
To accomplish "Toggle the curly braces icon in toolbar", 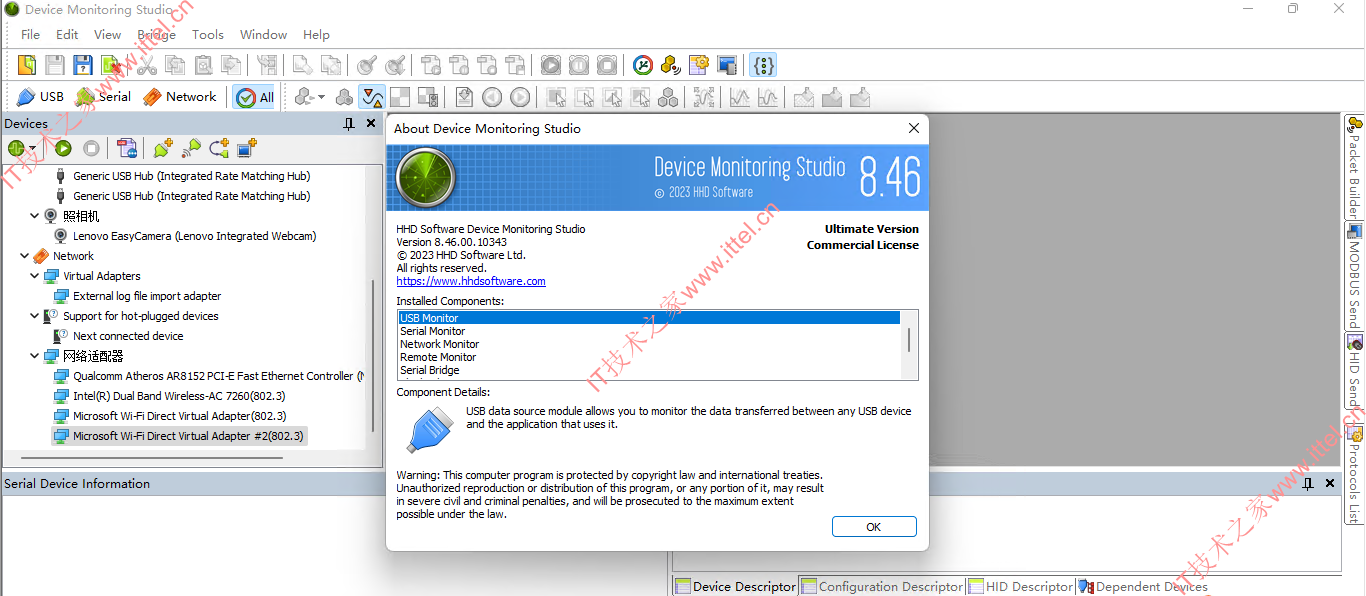I will coord(764,65).
